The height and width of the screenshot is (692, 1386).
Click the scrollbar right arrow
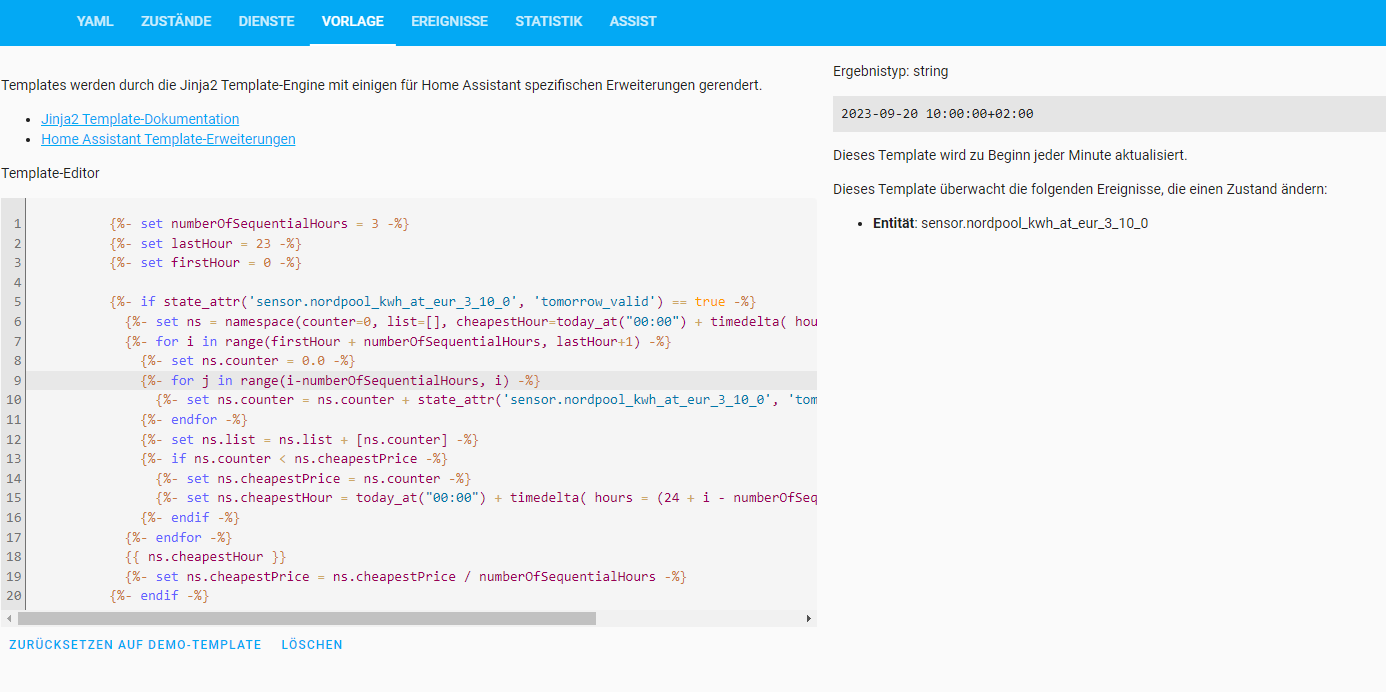[808, 619]
